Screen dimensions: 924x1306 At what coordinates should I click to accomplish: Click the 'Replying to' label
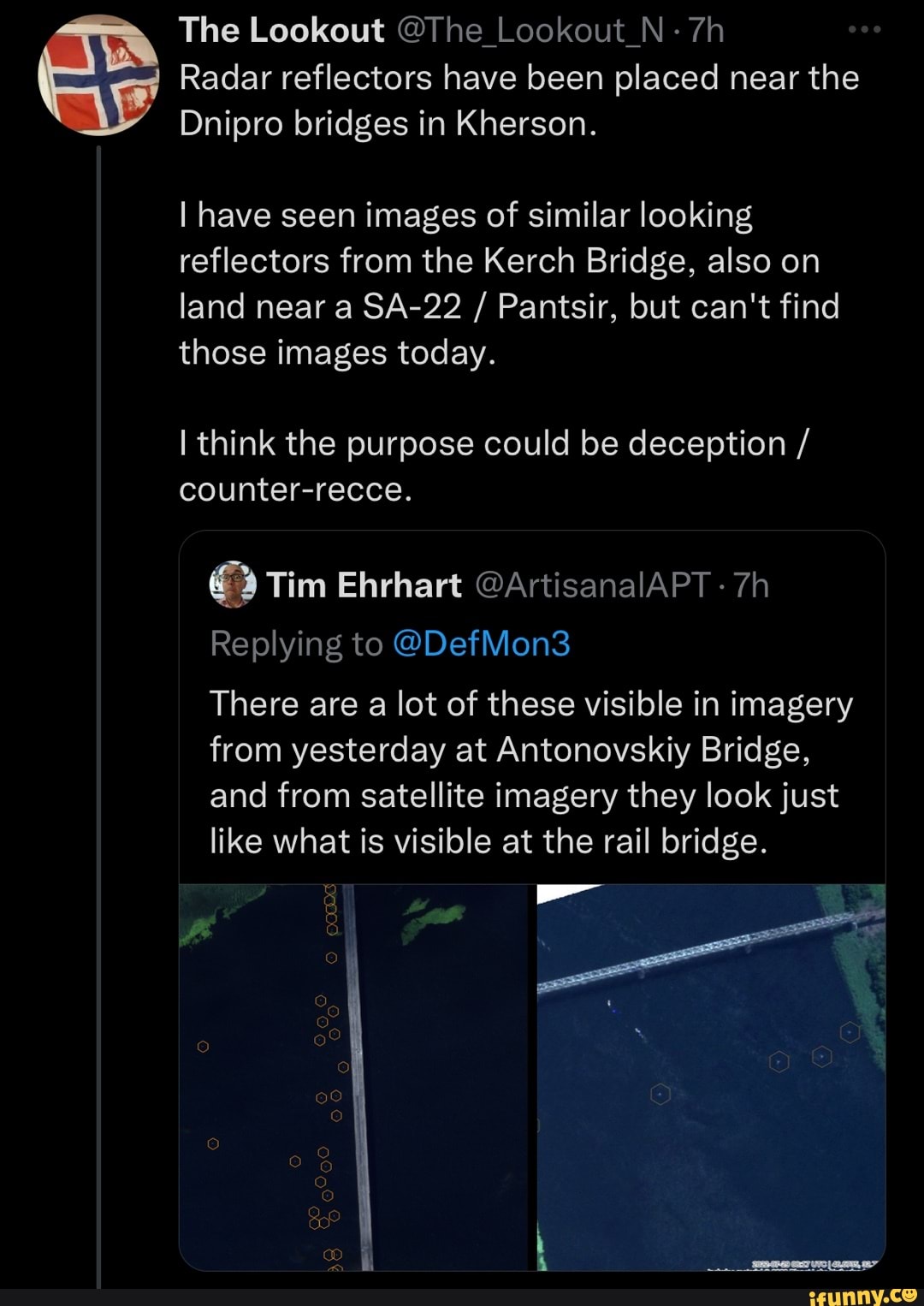[295, 644]
